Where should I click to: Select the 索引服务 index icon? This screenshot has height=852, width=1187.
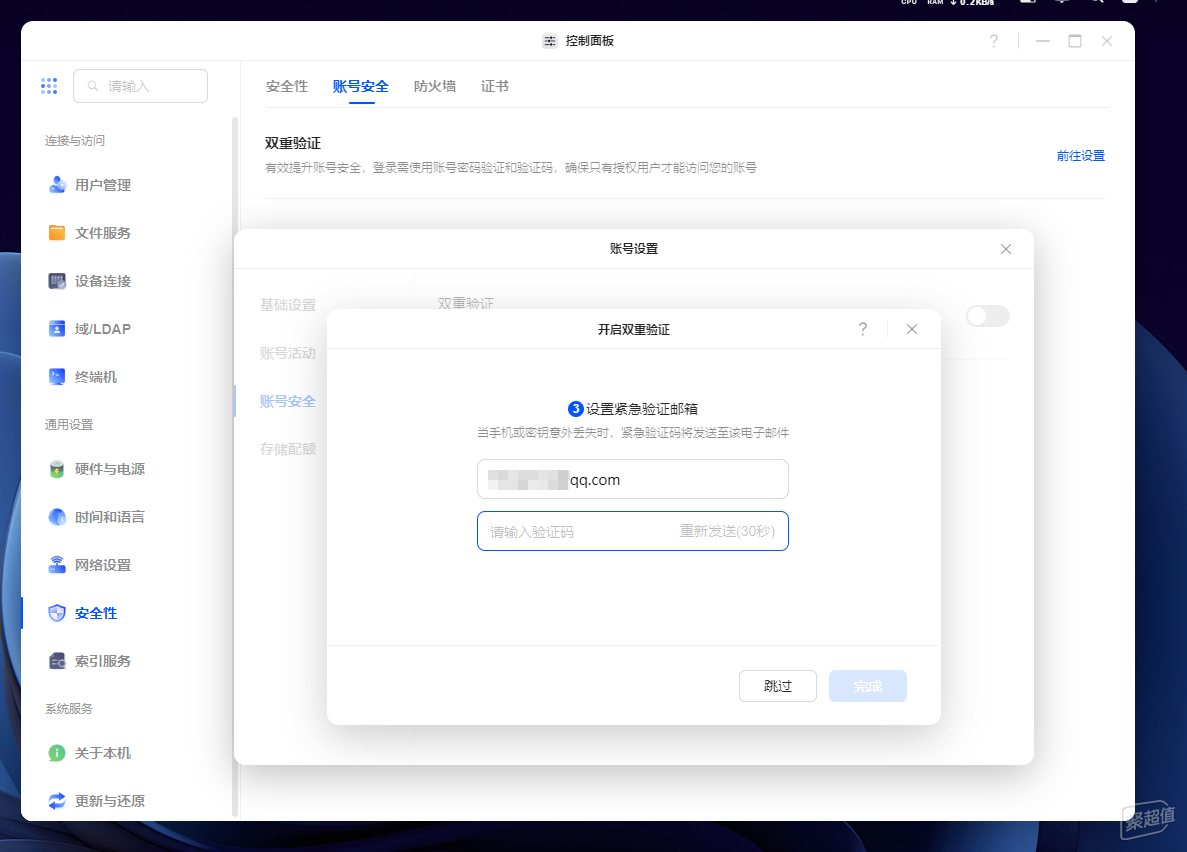[x=57, y=661]
